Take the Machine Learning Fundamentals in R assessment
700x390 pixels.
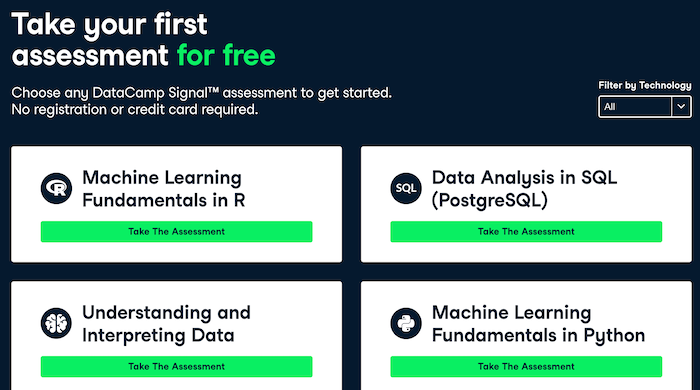point(176,232)
